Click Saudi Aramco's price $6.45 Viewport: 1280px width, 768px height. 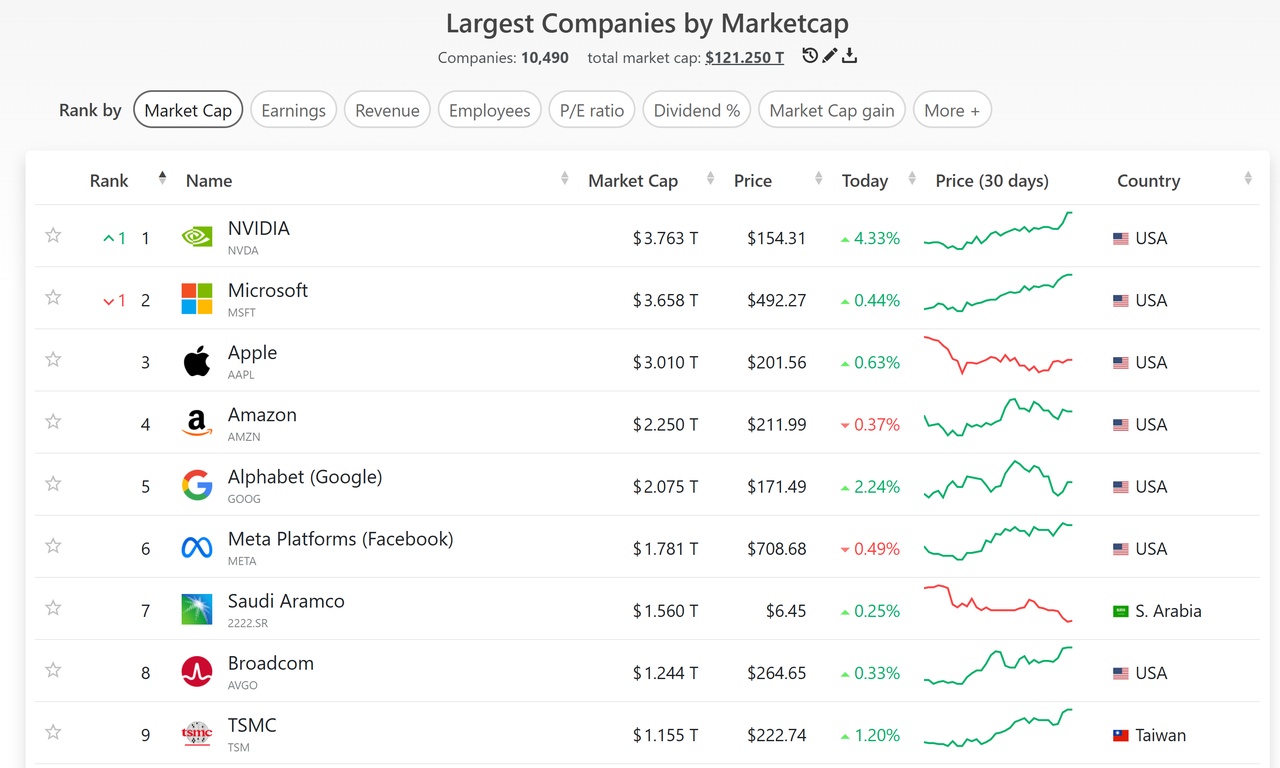pos(786,611)
